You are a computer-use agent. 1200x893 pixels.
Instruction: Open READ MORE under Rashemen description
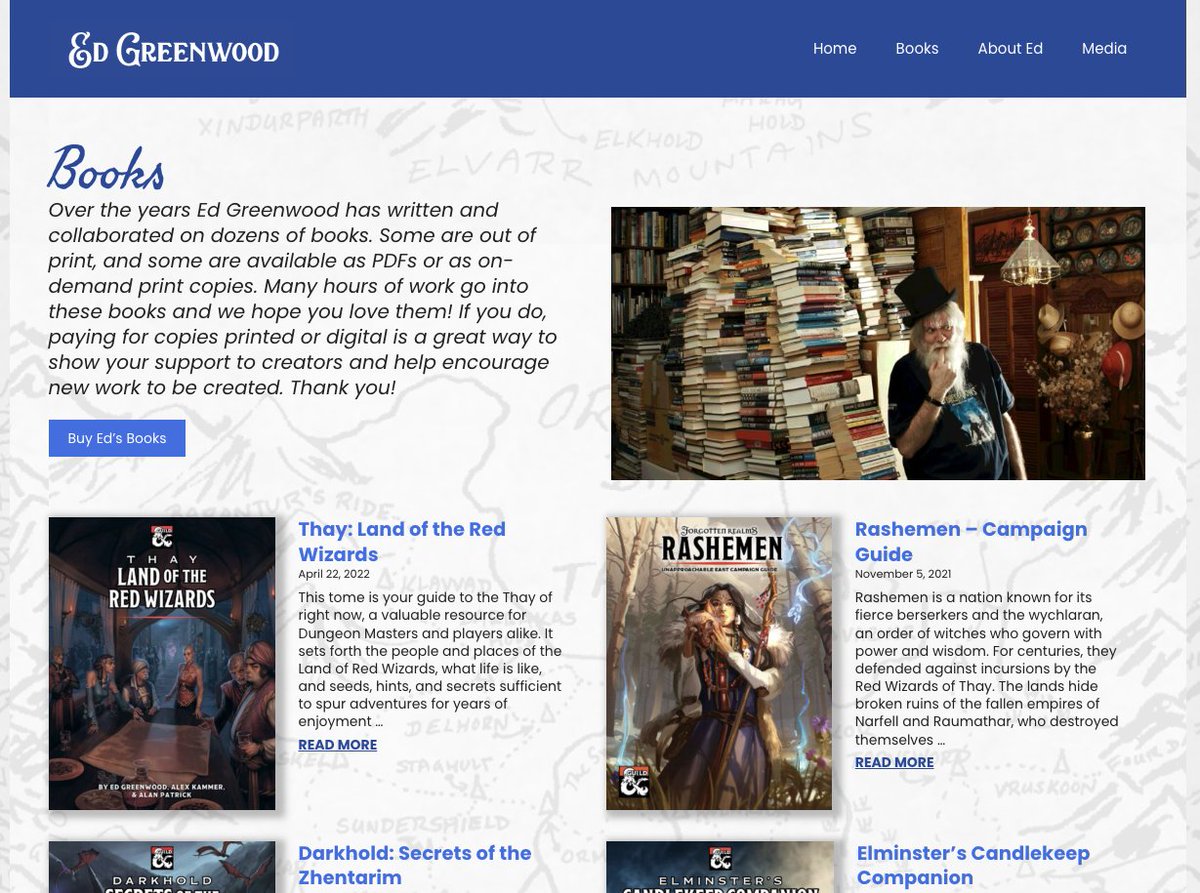click(894, 762)
